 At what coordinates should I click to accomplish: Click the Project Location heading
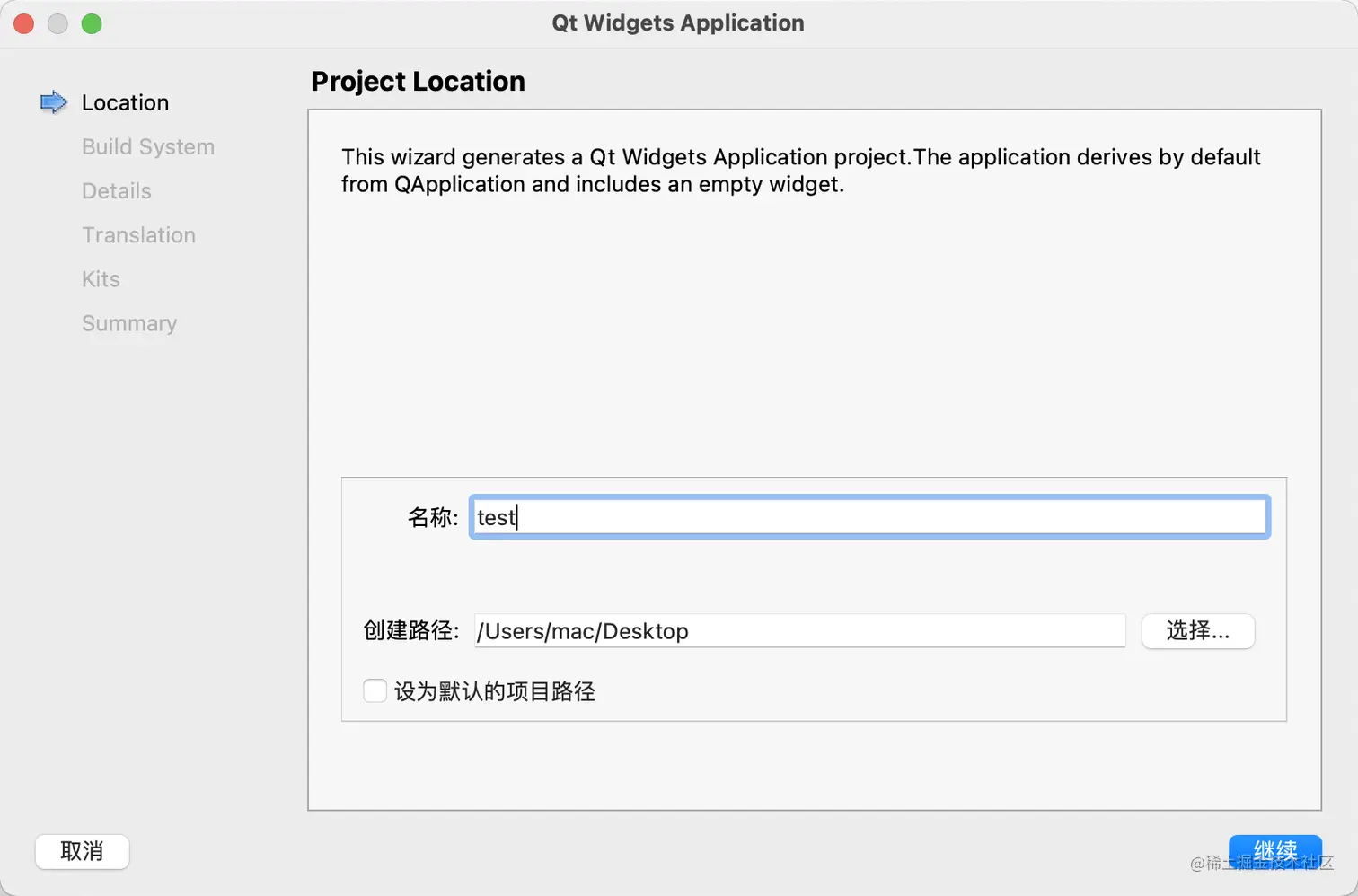click(x=418, y=82)
